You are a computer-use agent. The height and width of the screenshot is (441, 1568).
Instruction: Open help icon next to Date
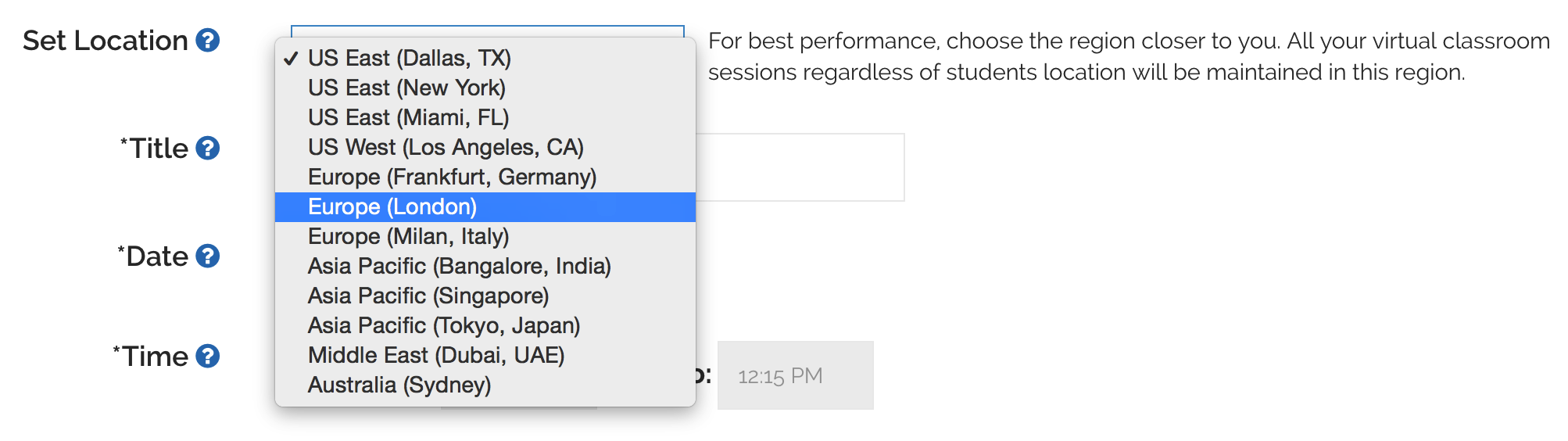(x=207, y=256)
